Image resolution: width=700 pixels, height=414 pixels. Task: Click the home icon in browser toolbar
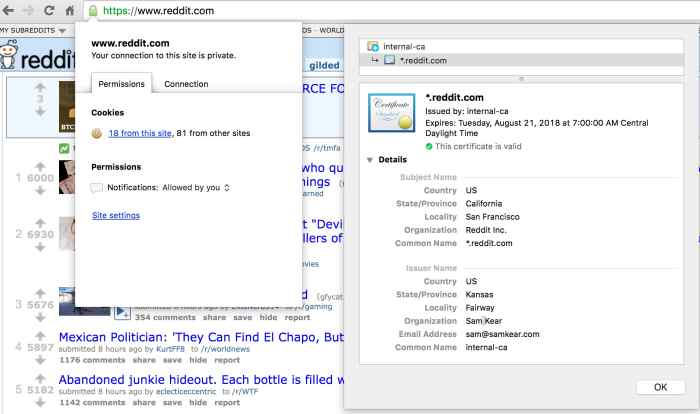click(70, 11)
